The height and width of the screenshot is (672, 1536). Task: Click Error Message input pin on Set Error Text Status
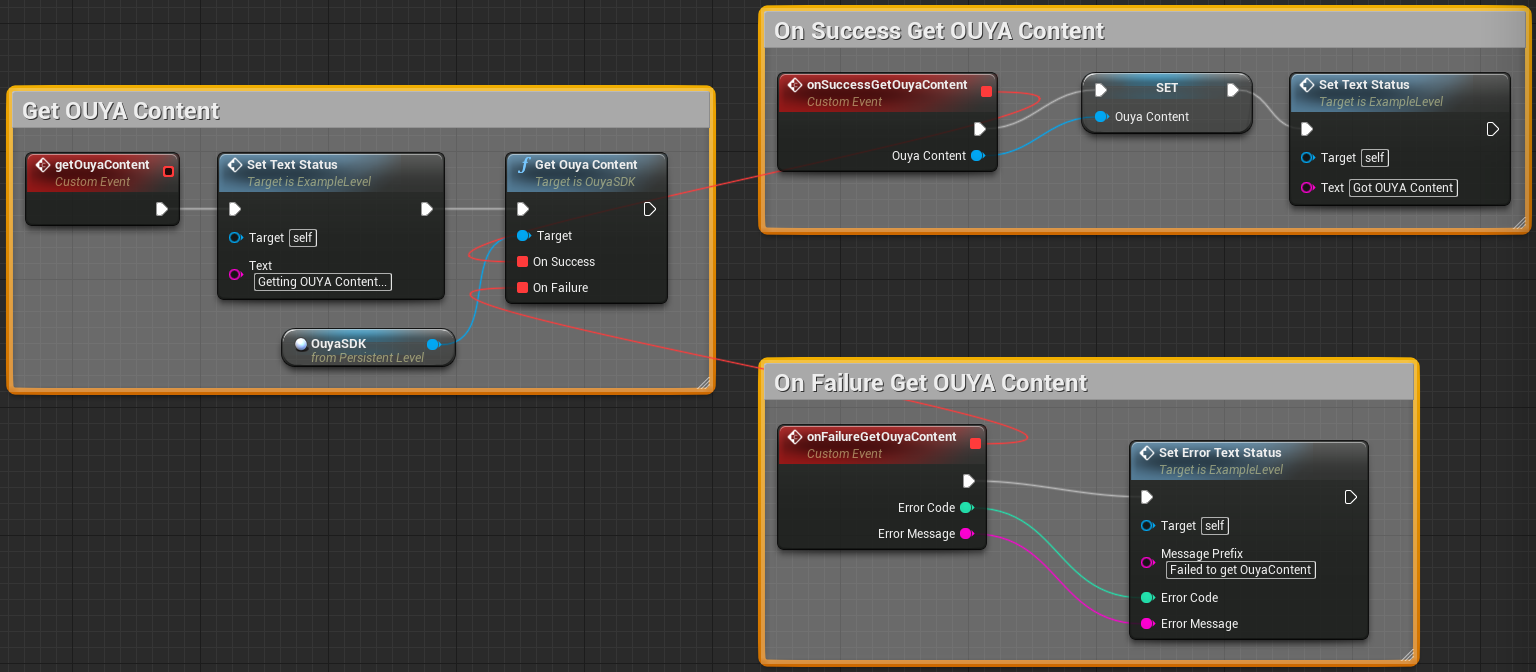(x=1148, y=624)
